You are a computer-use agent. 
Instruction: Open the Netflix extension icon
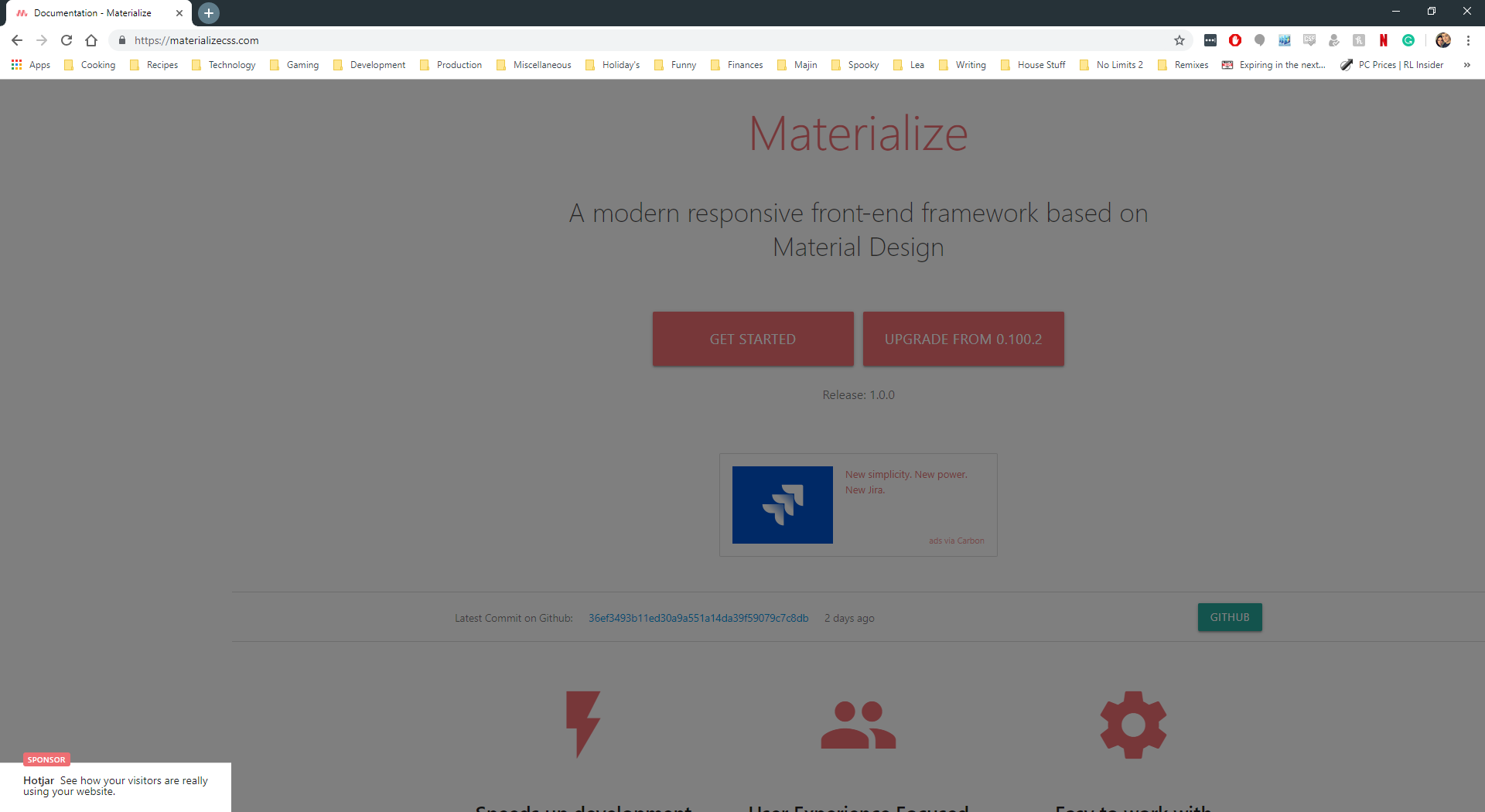pyautogui.click(x=1384, y=40)
